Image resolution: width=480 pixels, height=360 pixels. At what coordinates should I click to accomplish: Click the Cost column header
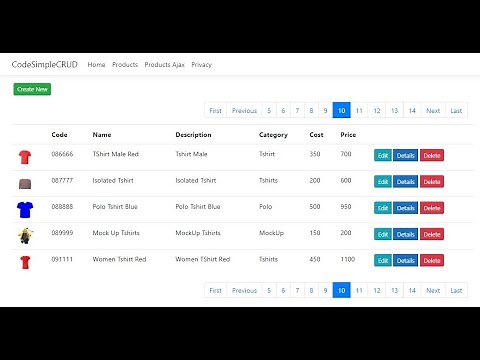point(316,135)
